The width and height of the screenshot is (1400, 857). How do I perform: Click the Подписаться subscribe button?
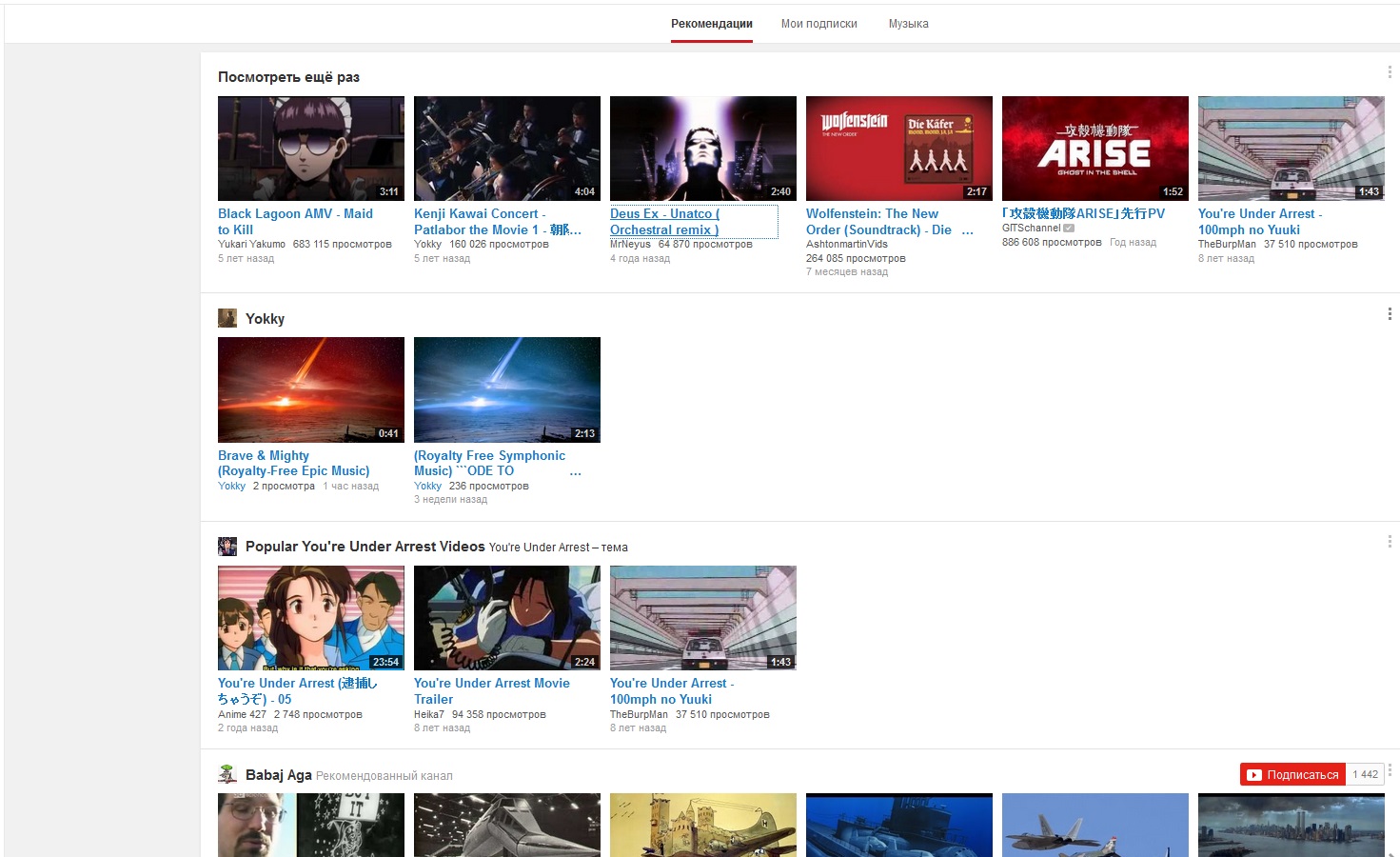[x=1292, y=774]
